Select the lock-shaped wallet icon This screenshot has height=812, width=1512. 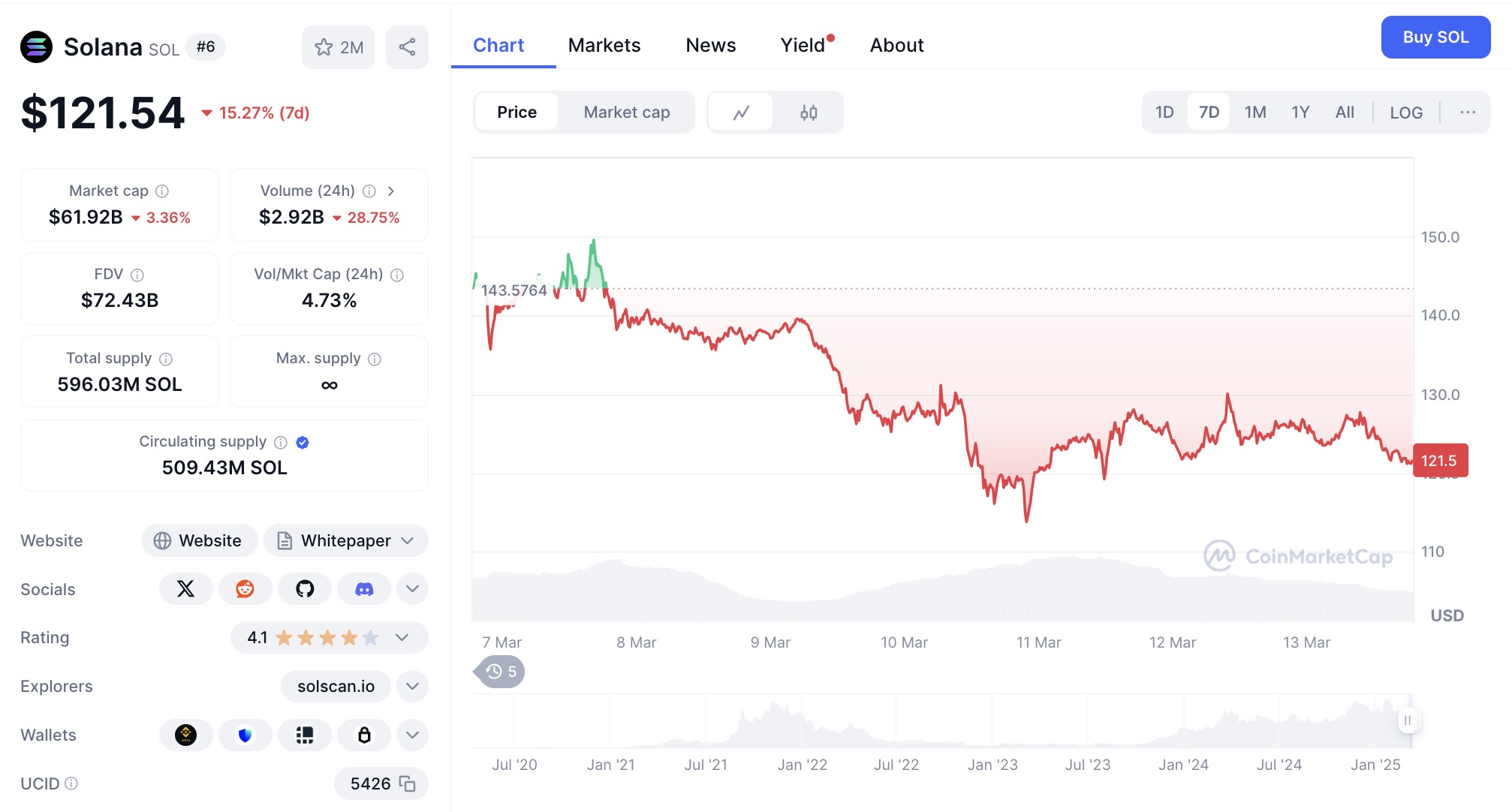pyautogui.click(x=364, y=735)
